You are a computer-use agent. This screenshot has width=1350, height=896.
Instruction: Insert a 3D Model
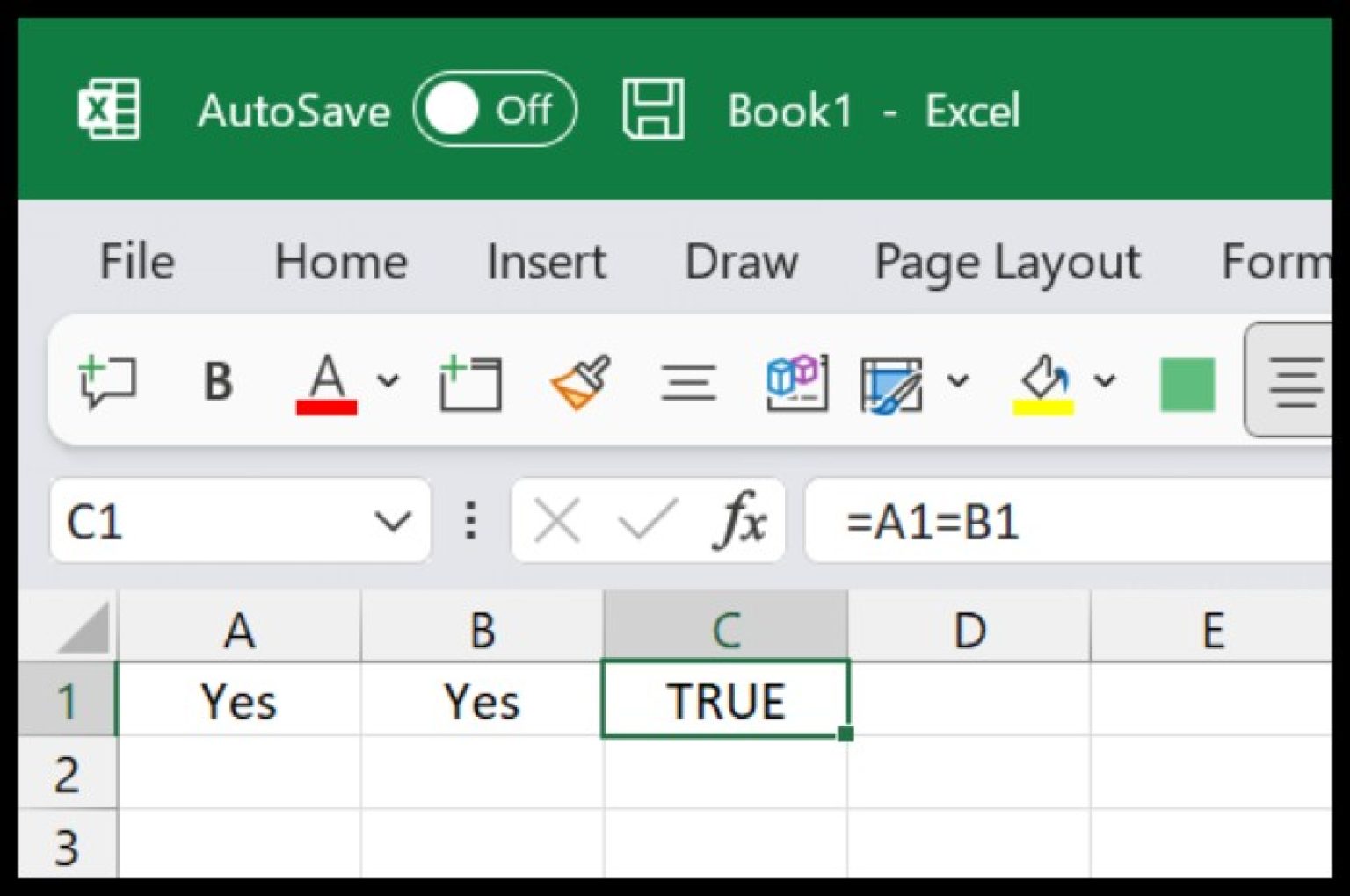pos(795,380)
